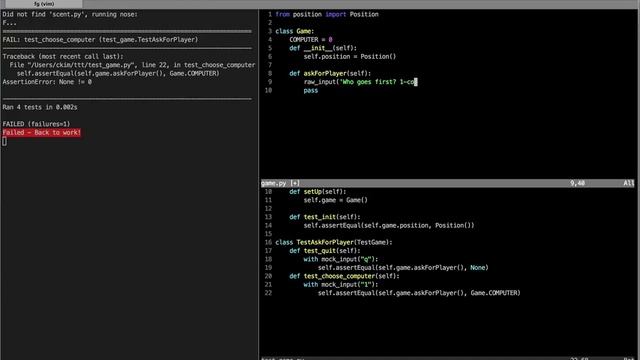Click the terminal cursor below the failed message

pos(4,142)
